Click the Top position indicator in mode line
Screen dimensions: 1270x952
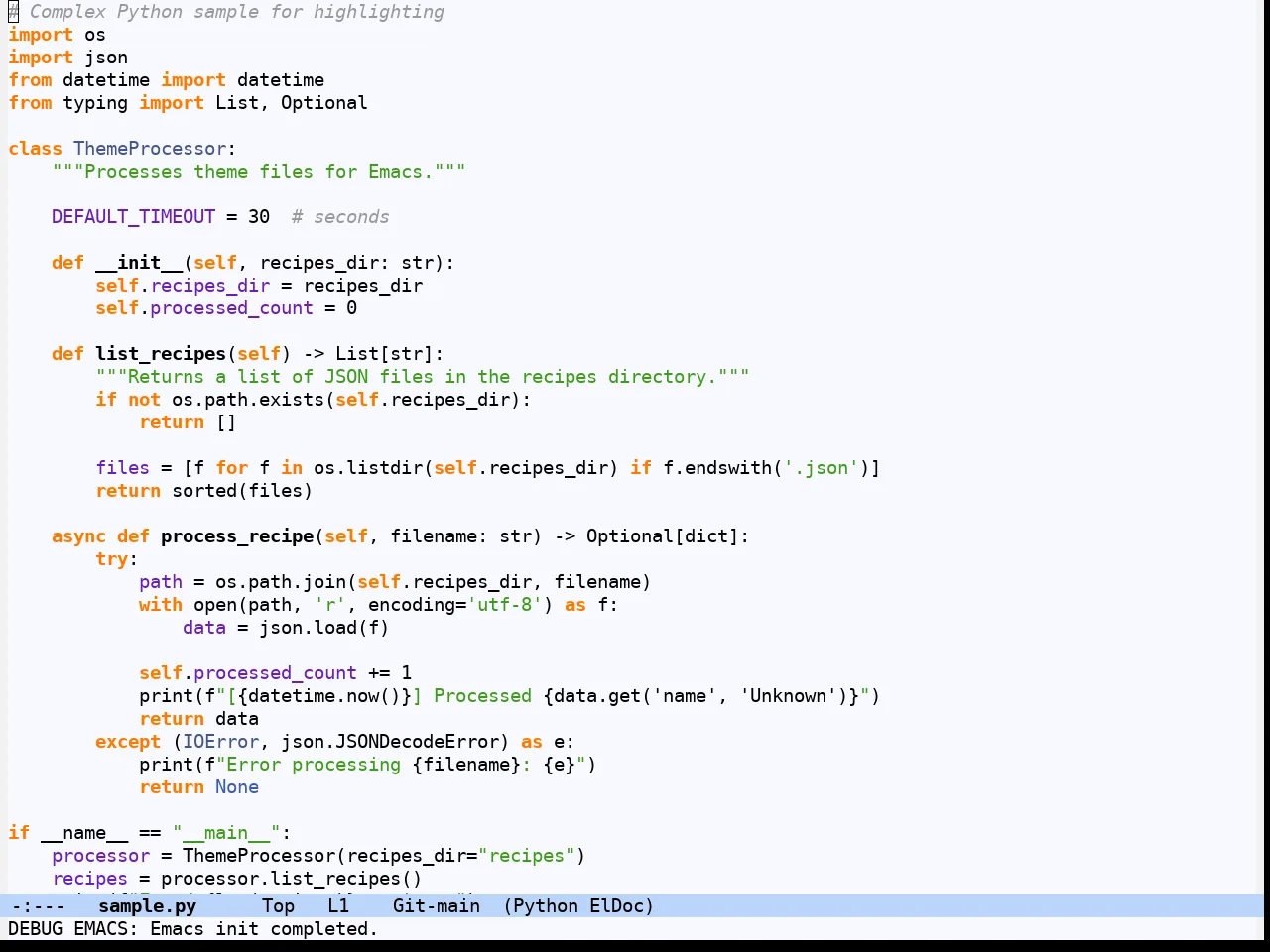click(278, 906)
